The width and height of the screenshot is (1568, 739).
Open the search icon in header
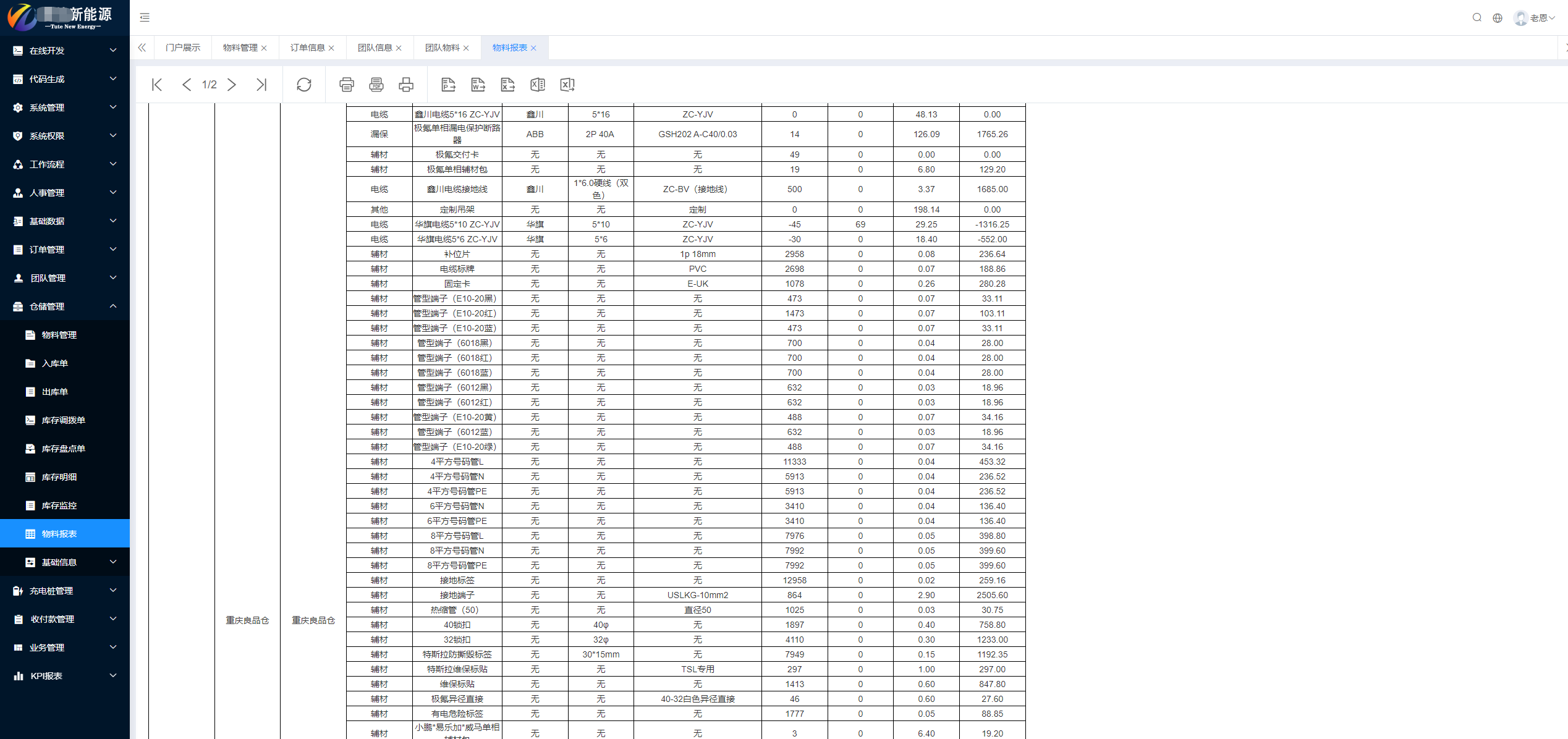[x=1477, y=17]
